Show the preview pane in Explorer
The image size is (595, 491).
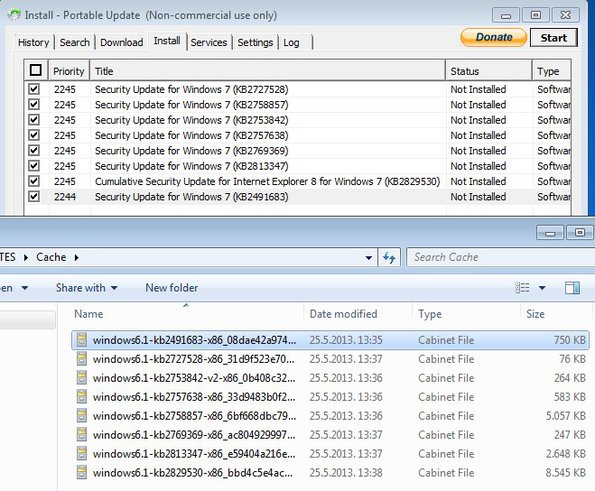tap(572, 288)
